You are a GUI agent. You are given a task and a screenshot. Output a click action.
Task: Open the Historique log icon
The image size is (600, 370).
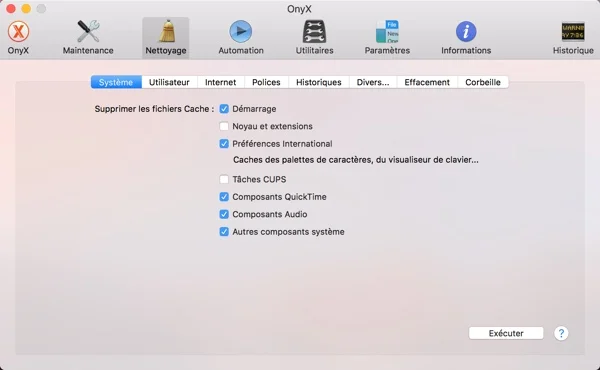click(573, 31)
